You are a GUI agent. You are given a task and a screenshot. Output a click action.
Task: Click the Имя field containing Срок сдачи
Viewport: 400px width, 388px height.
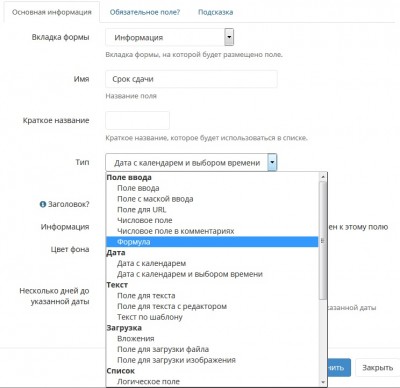click(x=191, y=79)
